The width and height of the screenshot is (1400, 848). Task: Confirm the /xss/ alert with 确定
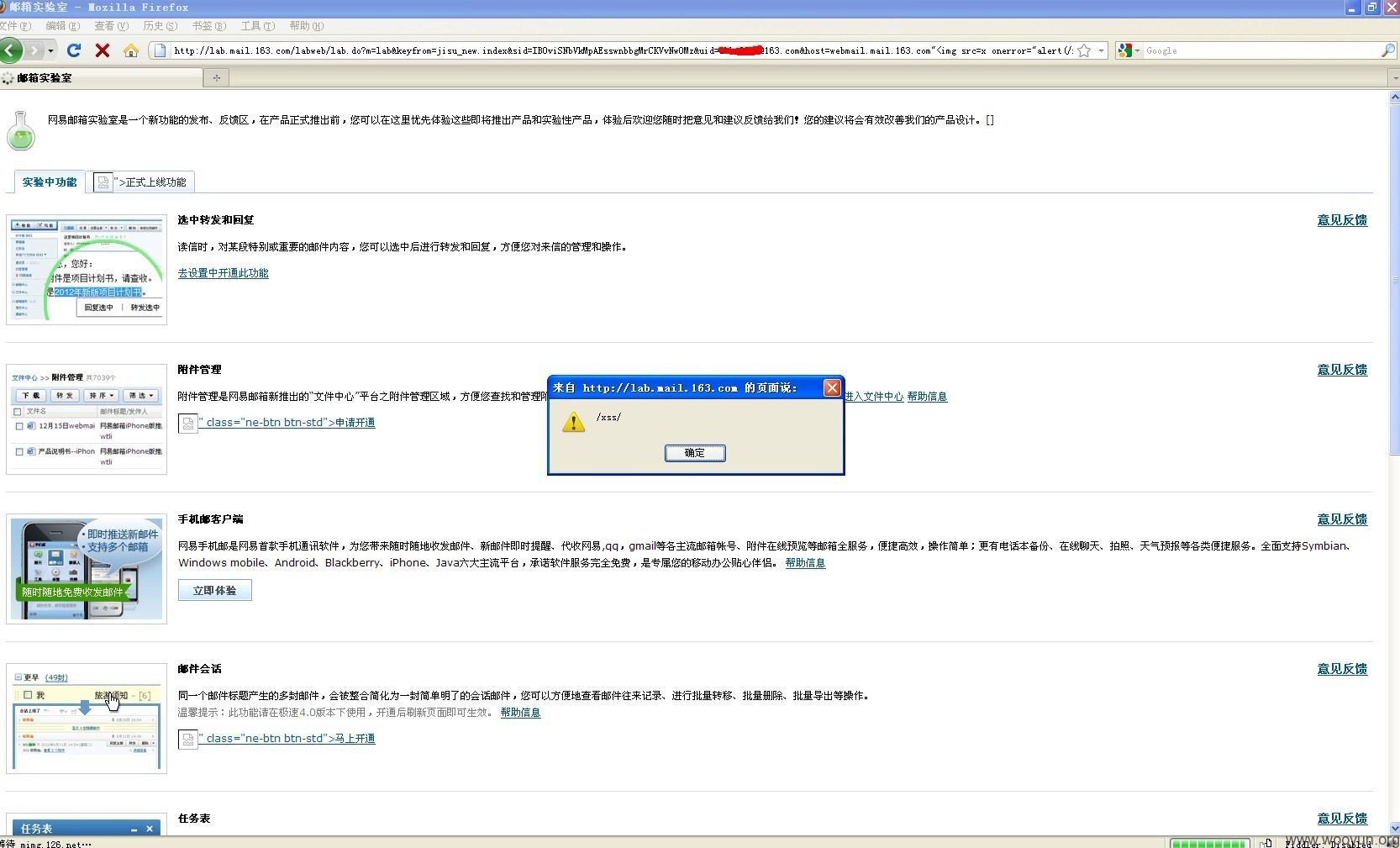pyautogui.click(x=695, y=453)
